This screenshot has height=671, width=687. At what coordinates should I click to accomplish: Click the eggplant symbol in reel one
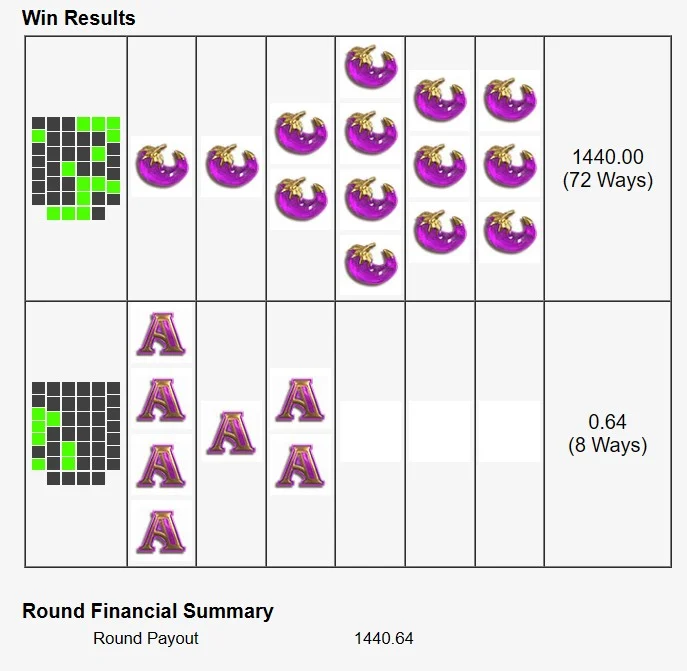[162, 166]
